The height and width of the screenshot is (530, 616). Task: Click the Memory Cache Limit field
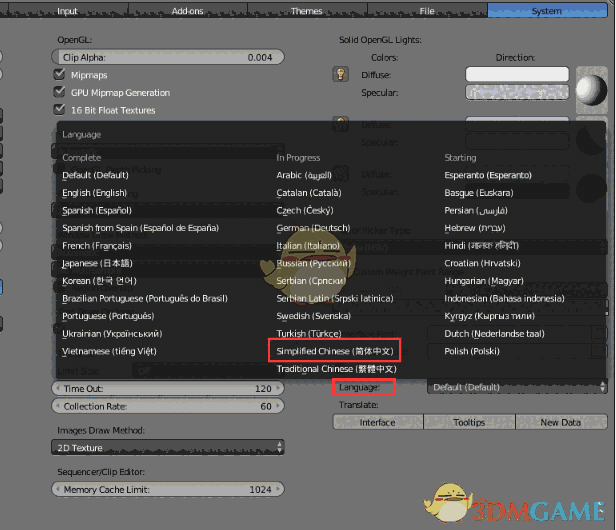168,490
